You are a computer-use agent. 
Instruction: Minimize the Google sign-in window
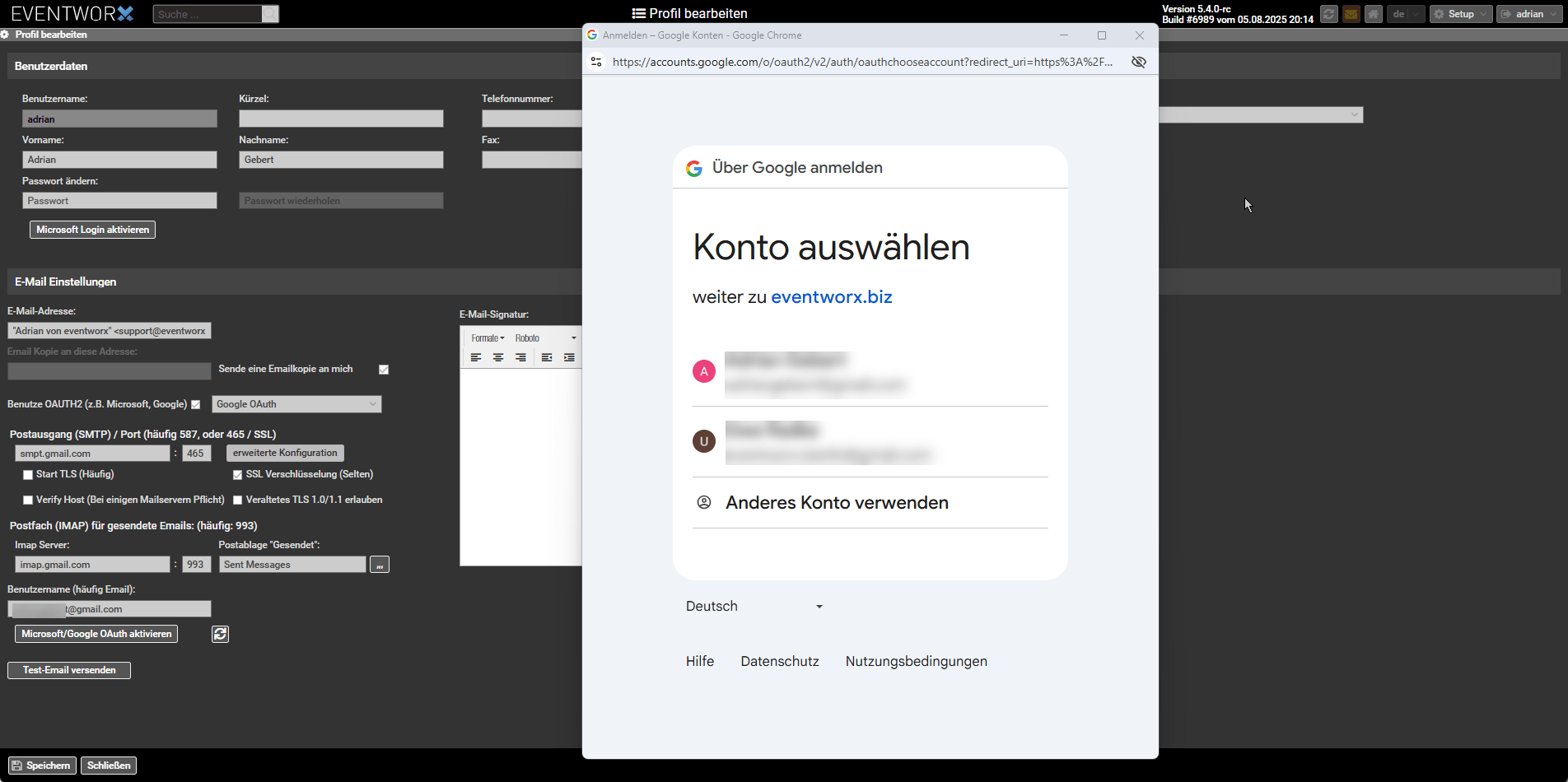[1064, 35]
